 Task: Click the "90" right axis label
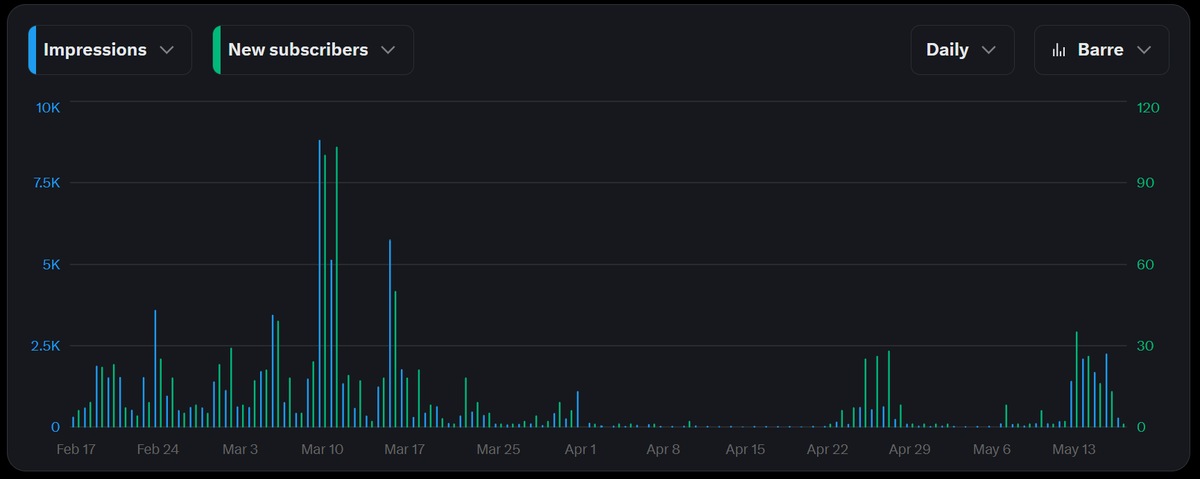(1146, 183)
